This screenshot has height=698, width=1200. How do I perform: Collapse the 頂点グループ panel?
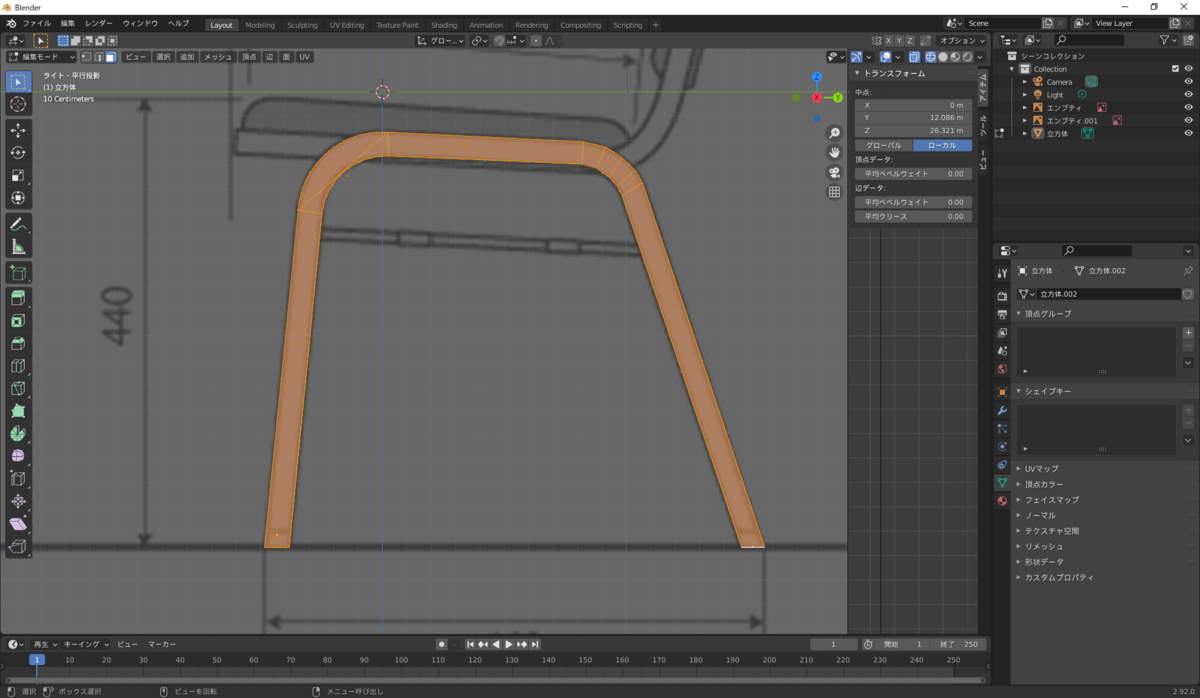1047,313
